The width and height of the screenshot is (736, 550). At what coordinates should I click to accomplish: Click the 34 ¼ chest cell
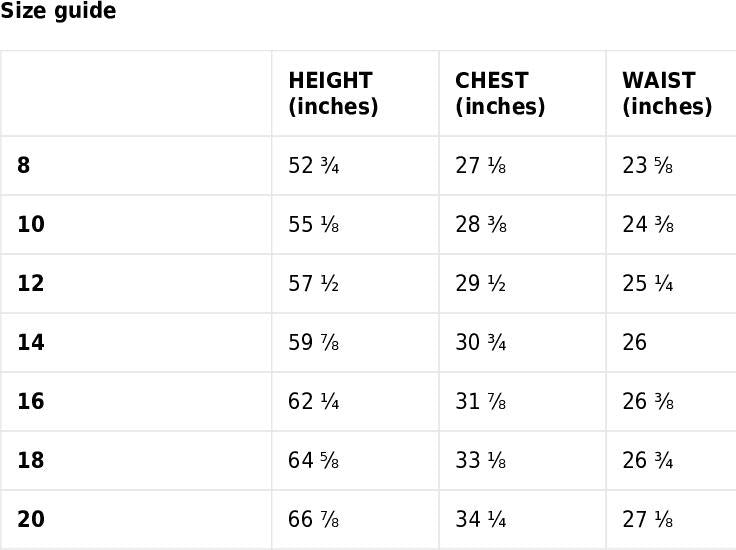481,520
